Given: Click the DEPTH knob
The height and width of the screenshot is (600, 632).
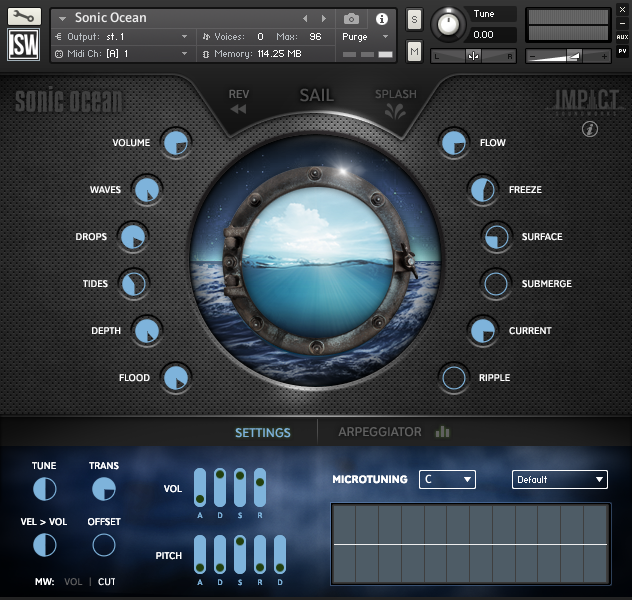Looking at the screenshot, I should tap(147, 331).
